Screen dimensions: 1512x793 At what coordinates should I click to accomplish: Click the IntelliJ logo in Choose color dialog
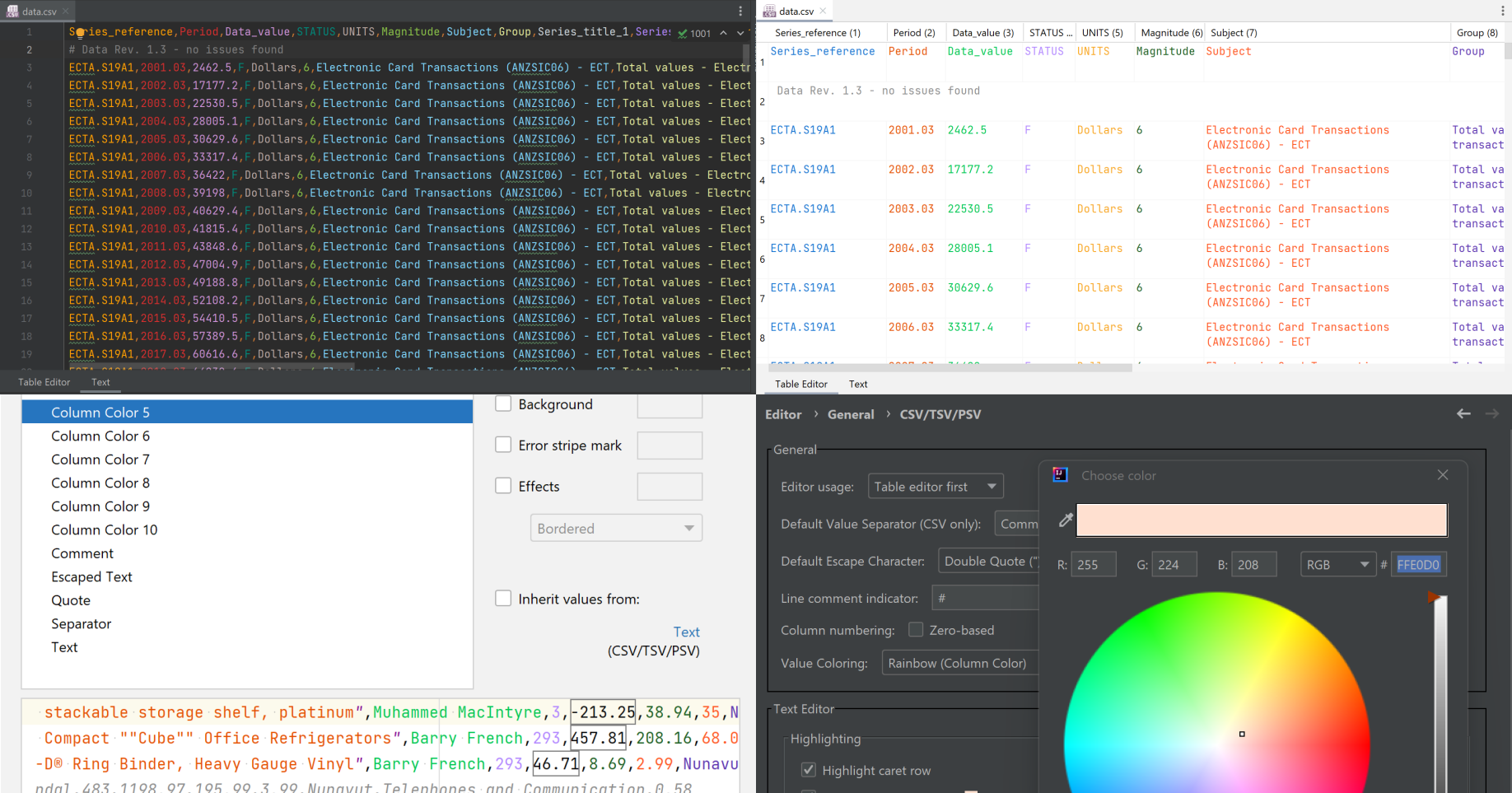click(x=1061, y=475)
